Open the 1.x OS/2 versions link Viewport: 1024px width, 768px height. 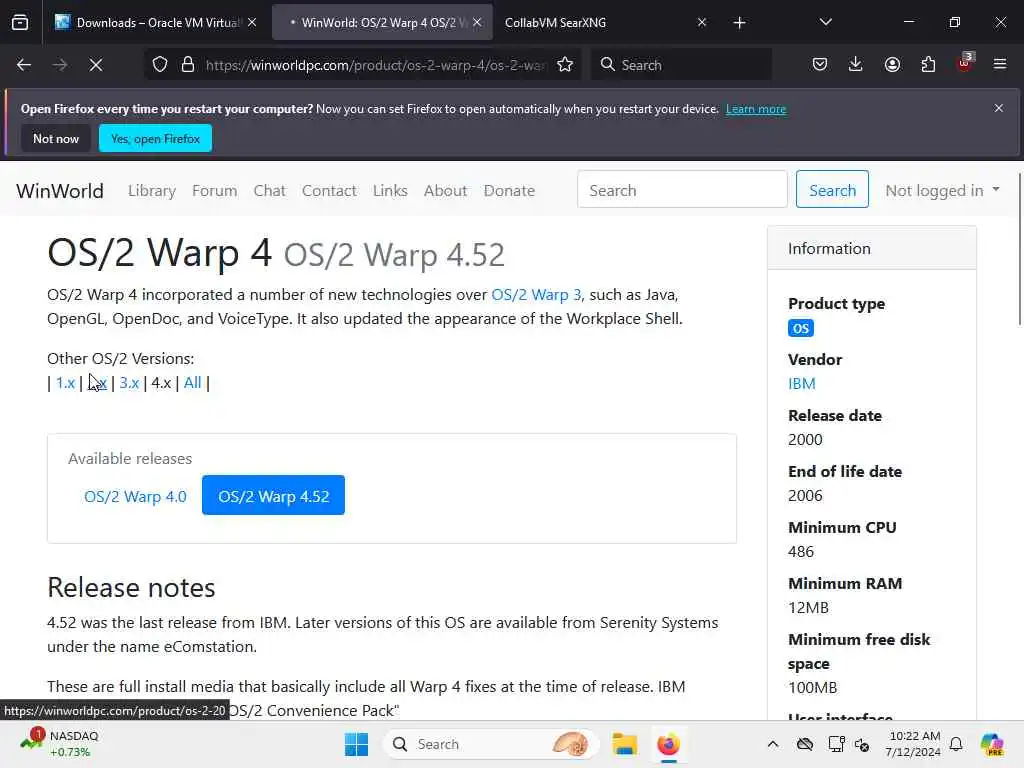pos(65,383)
